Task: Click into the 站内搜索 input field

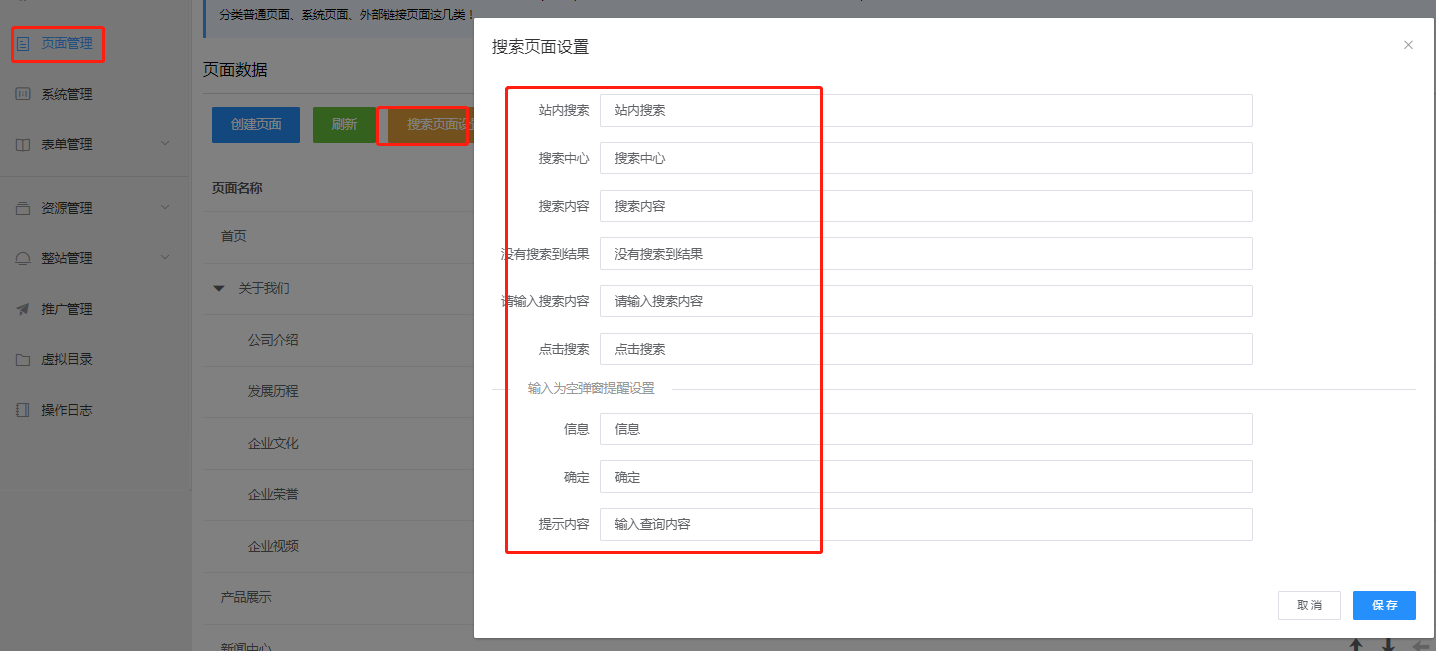Action: pyautogui.click(x=925, y=111)
